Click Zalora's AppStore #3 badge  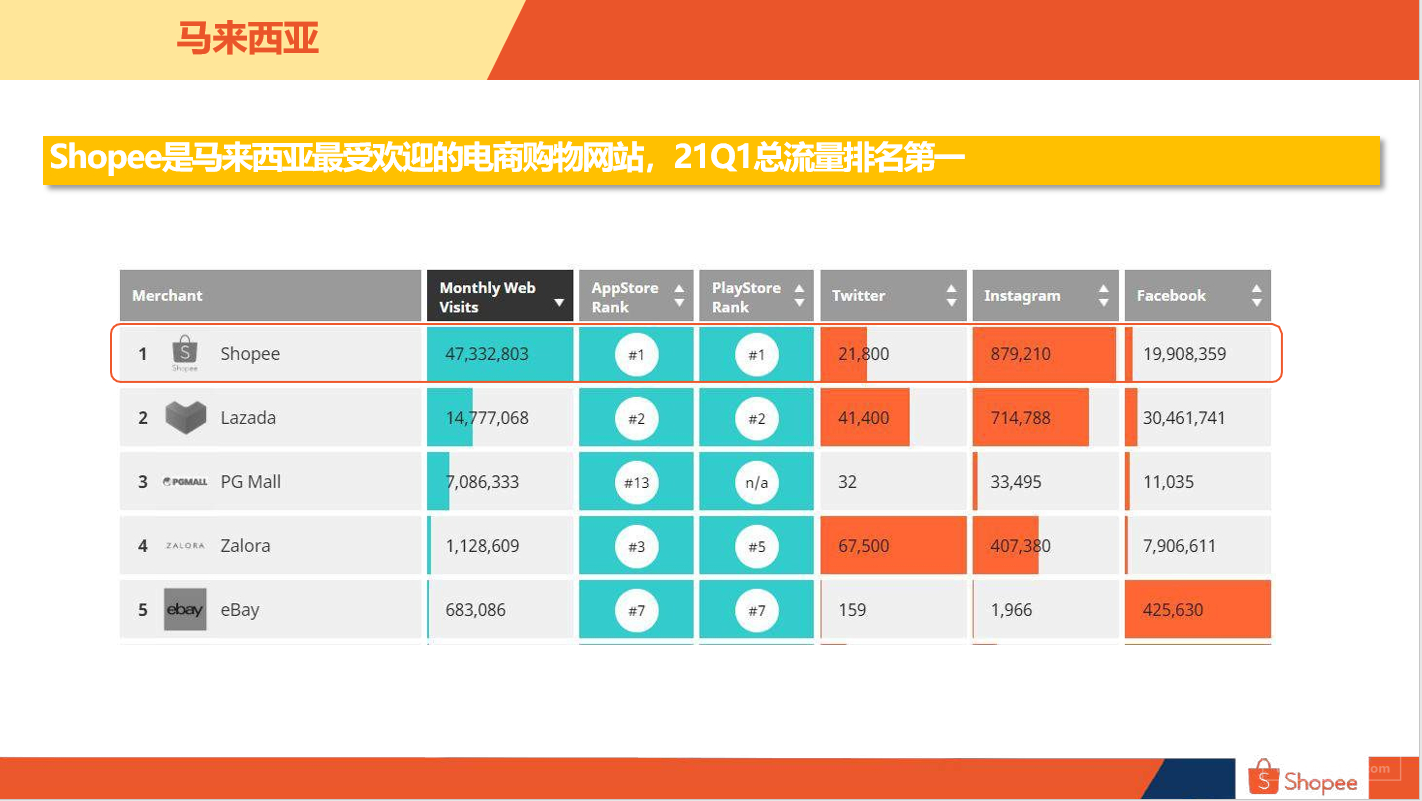tap(637, 546)
